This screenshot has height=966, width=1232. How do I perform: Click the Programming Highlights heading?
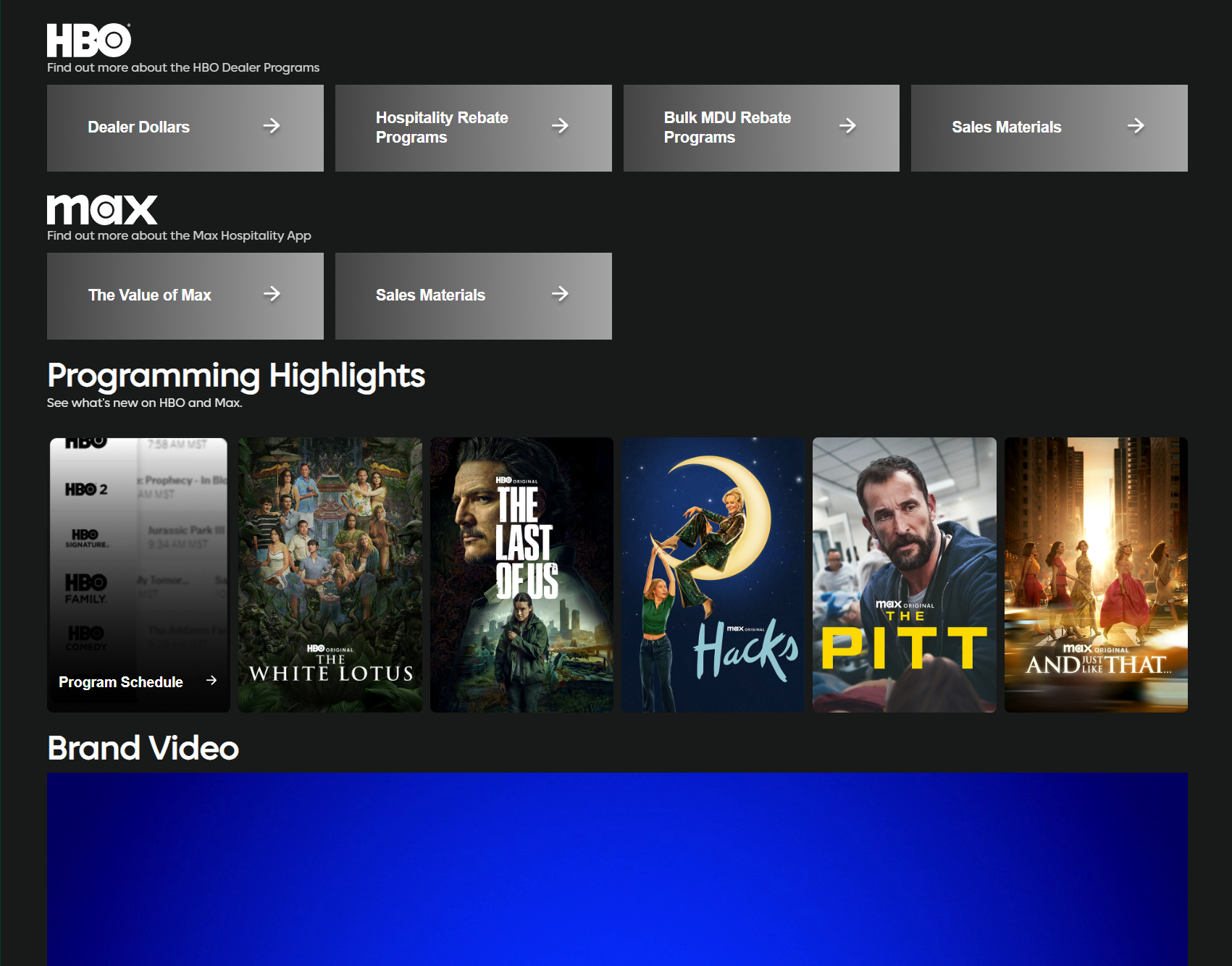pos(236,376)
